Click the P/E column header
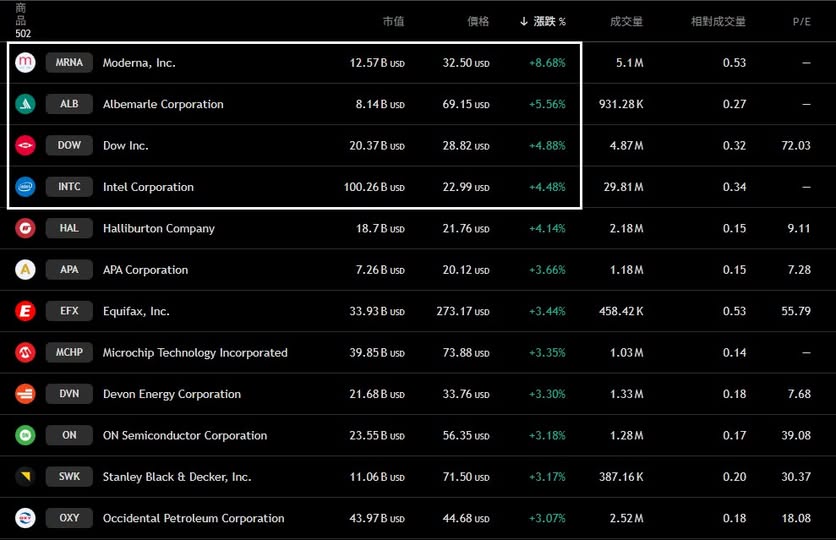This screenshot has width=836, height=540. click(x=801, y=21)
